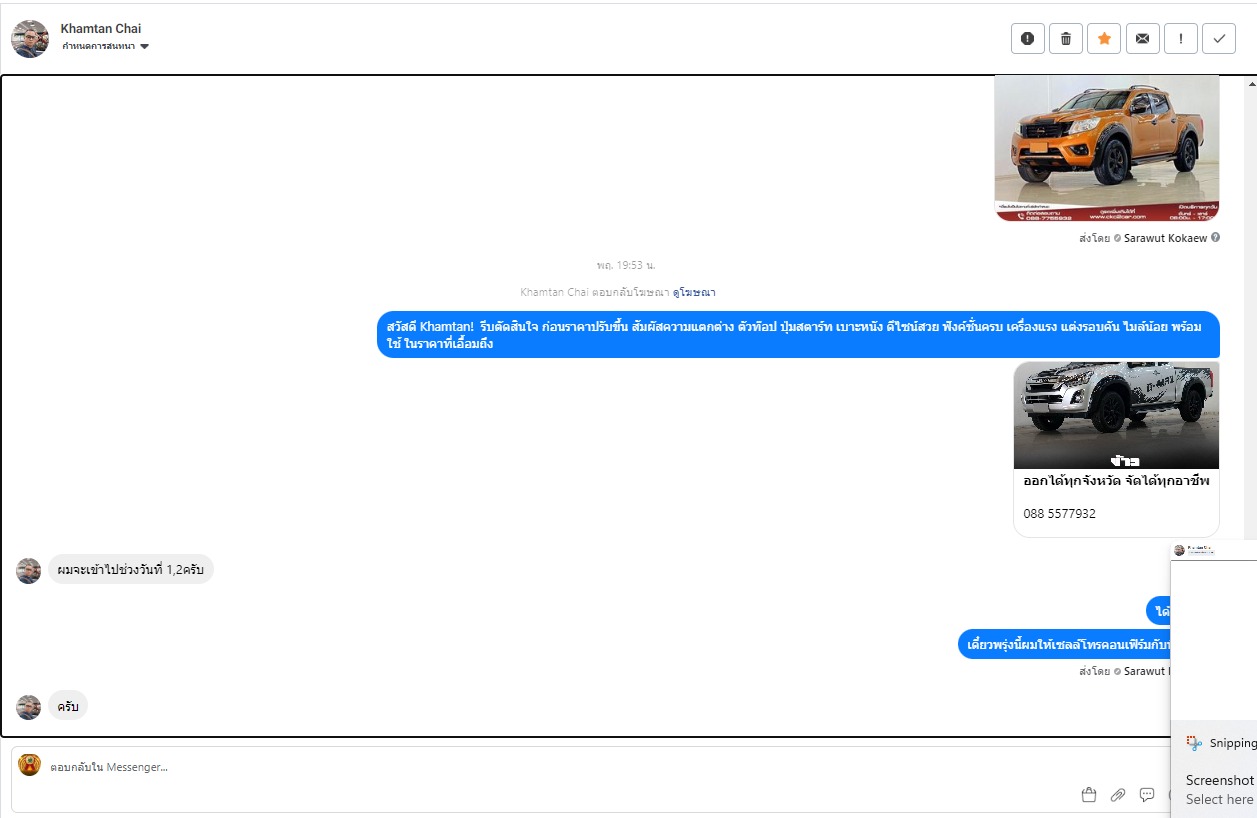Open the white pickup truck ad card

click(x=1116, y=449)
